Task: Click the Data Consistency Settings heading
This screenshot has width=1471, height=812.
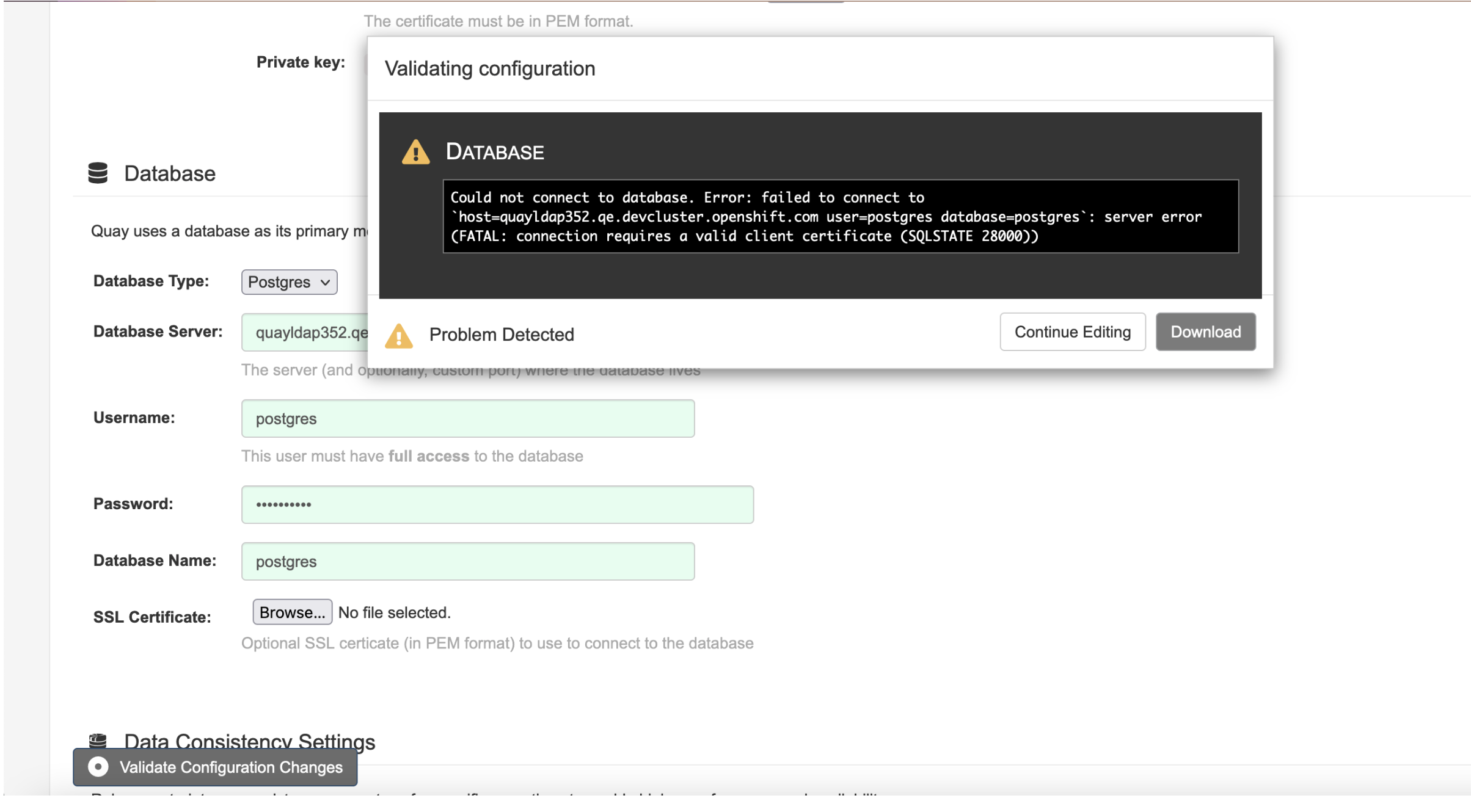Action: tap(249, 740)
